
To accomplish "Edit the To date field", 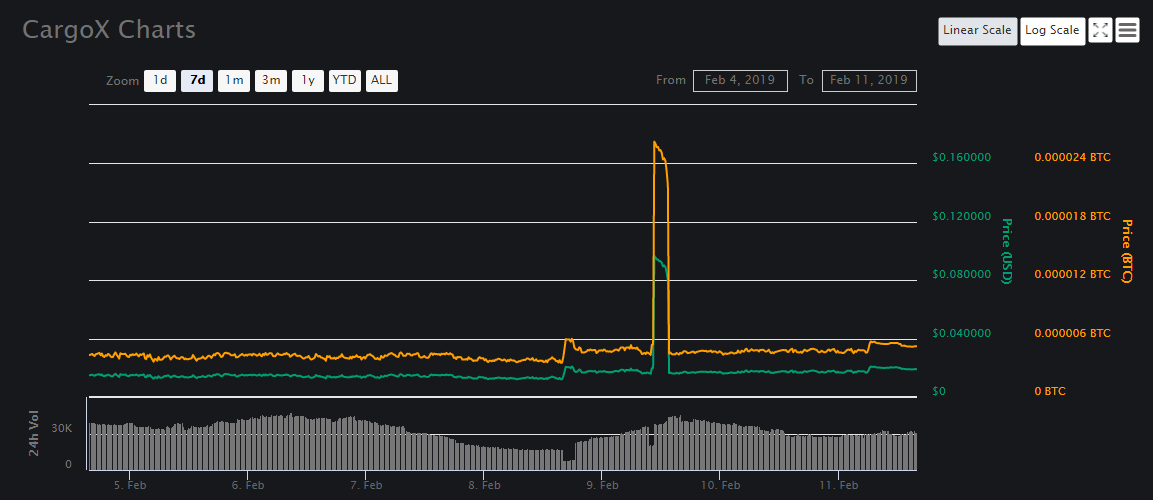I will (x=869, y=80).
